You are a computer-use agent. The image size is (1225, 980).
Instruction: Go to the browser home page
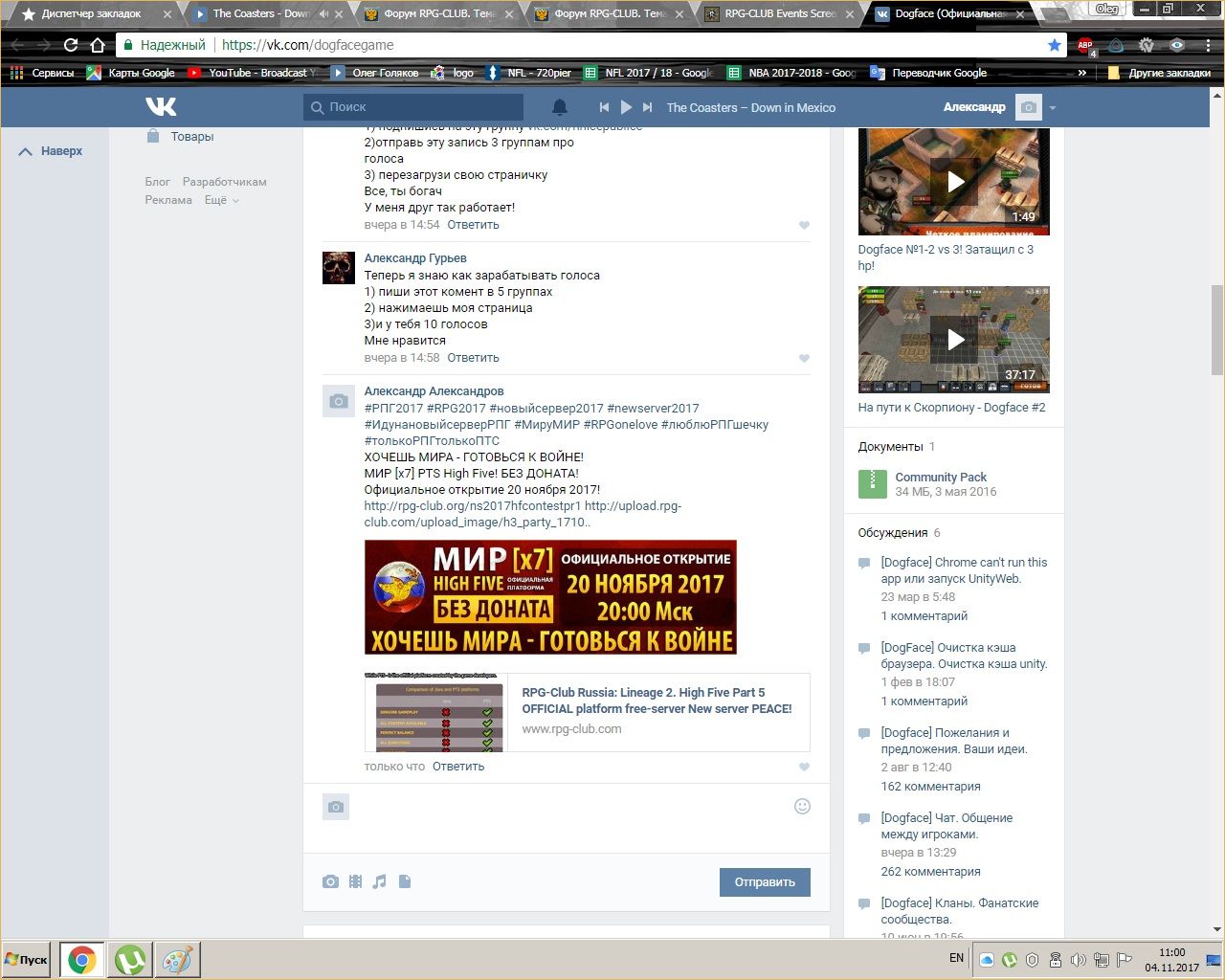(x=97, y=45)
